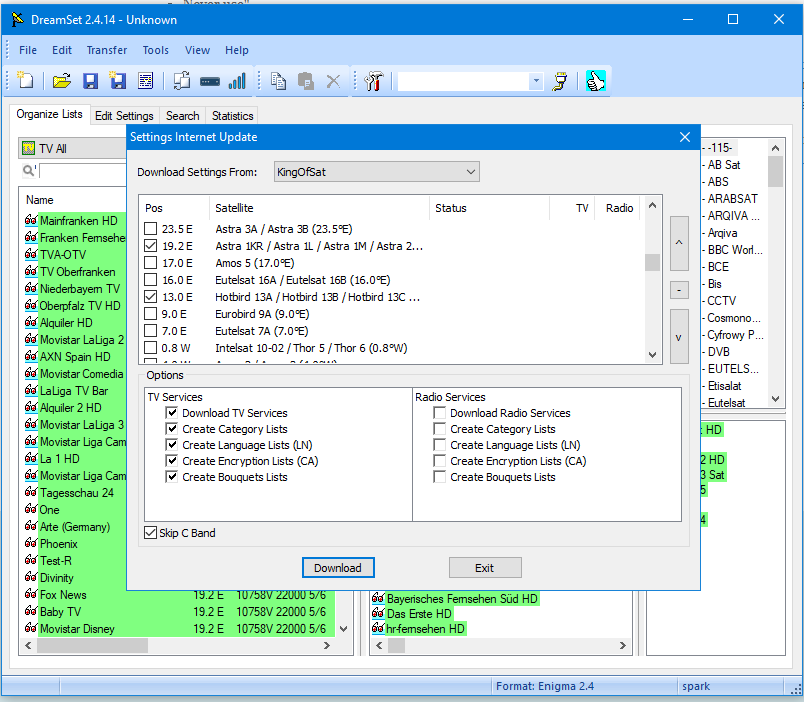804x702 pixels.
Task: Click the channel icon beside Fox News
Action: pyautogui.click(x=31, y=594)
